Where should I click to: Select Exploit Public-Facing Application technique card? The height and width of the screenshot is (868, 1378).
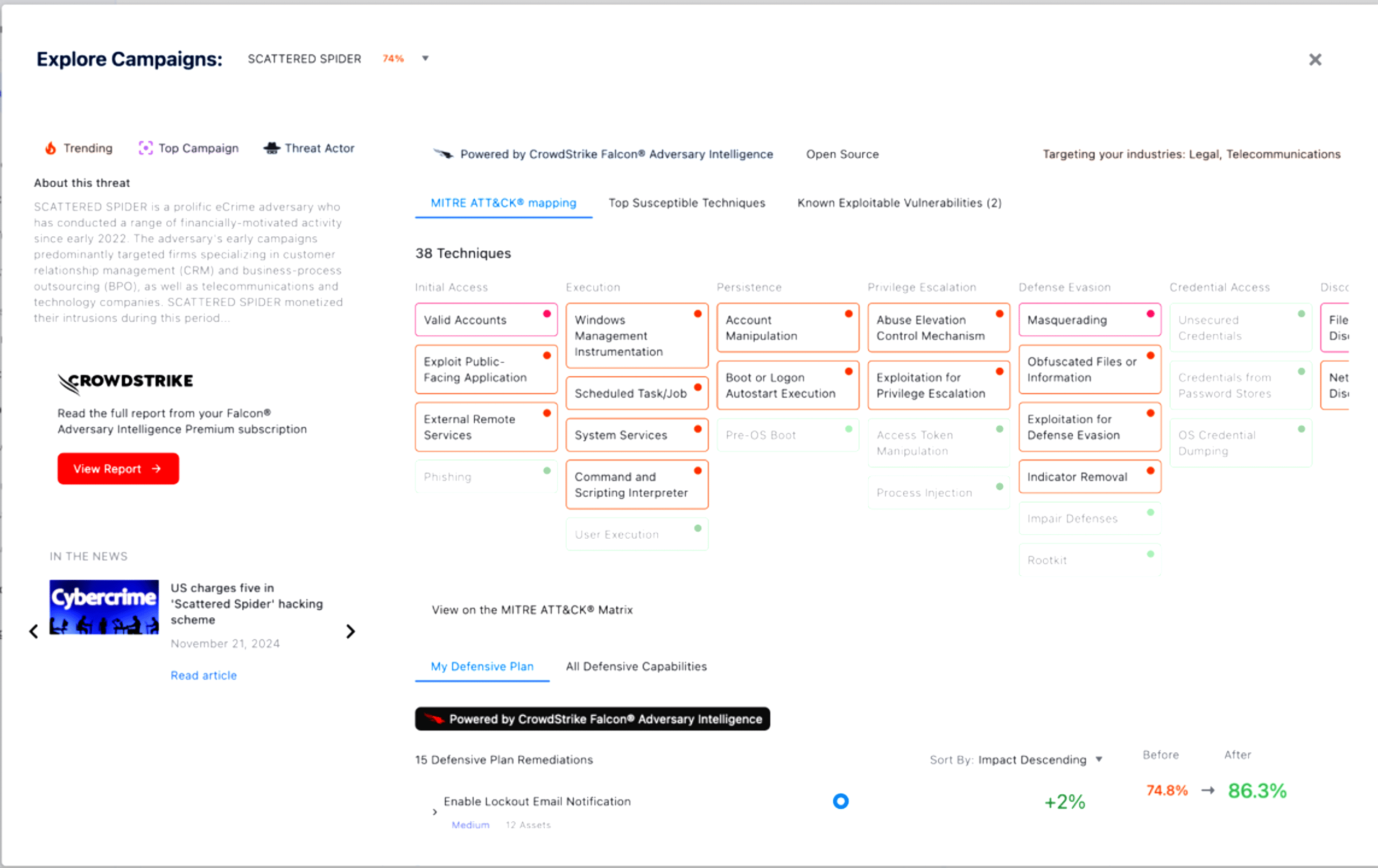click(x=486, y=370)
